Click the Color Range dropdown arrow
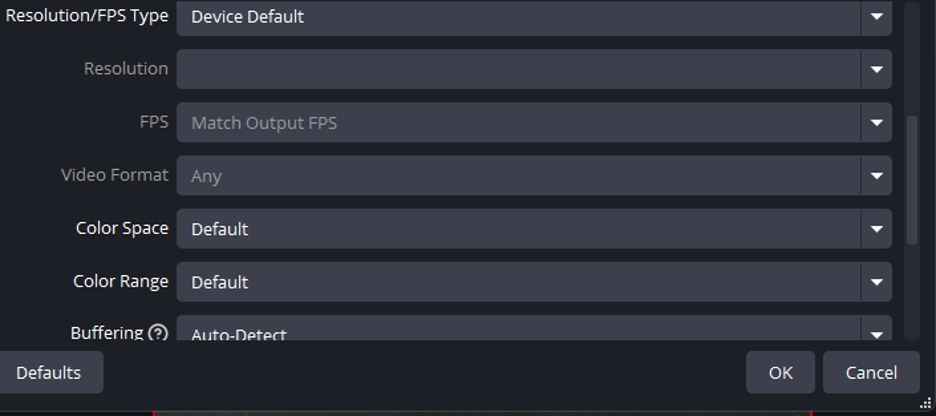This screenshot has height=416, width=936. 876,282
